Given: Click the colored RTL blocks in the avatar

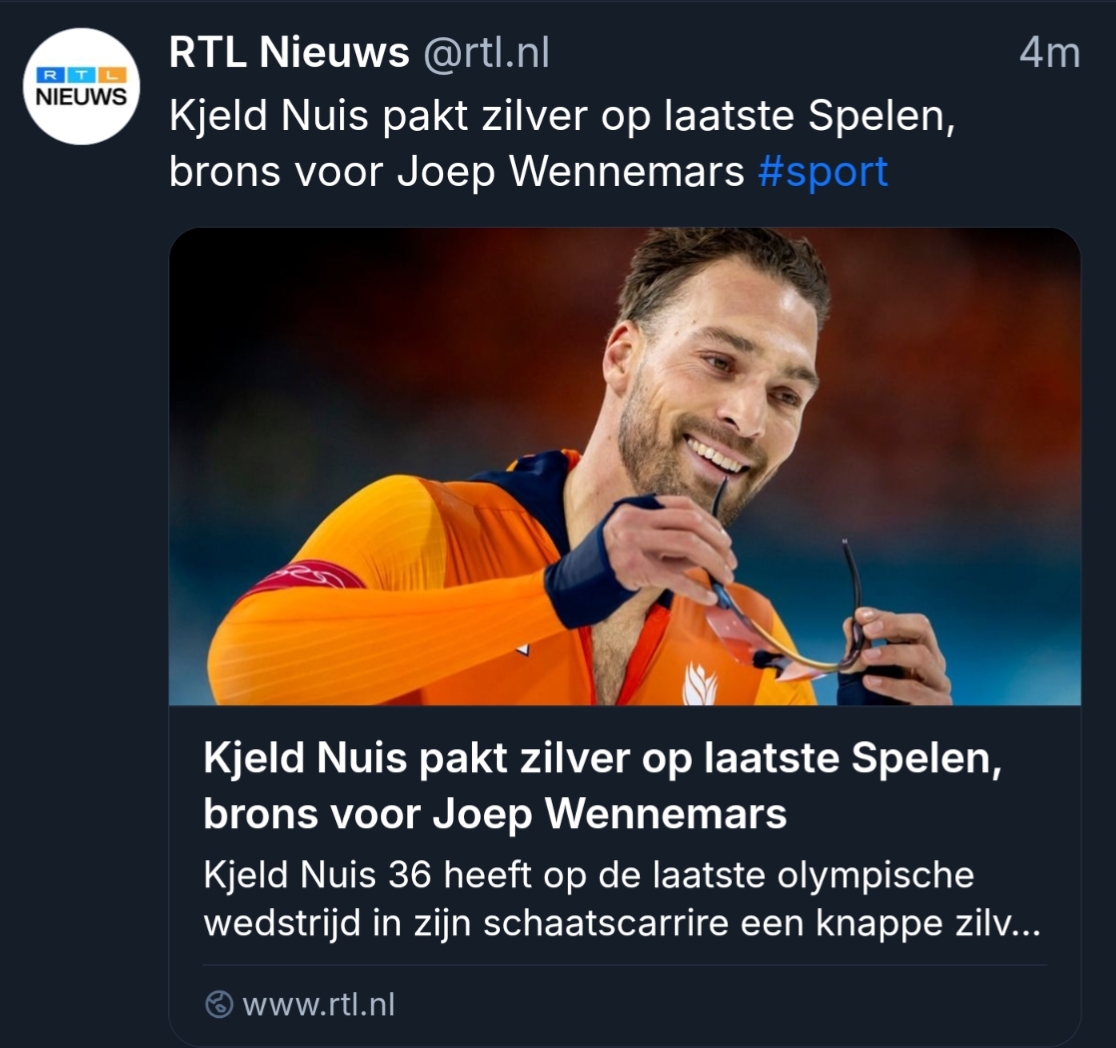Looking at the screenshot, I should click(82, 75).
